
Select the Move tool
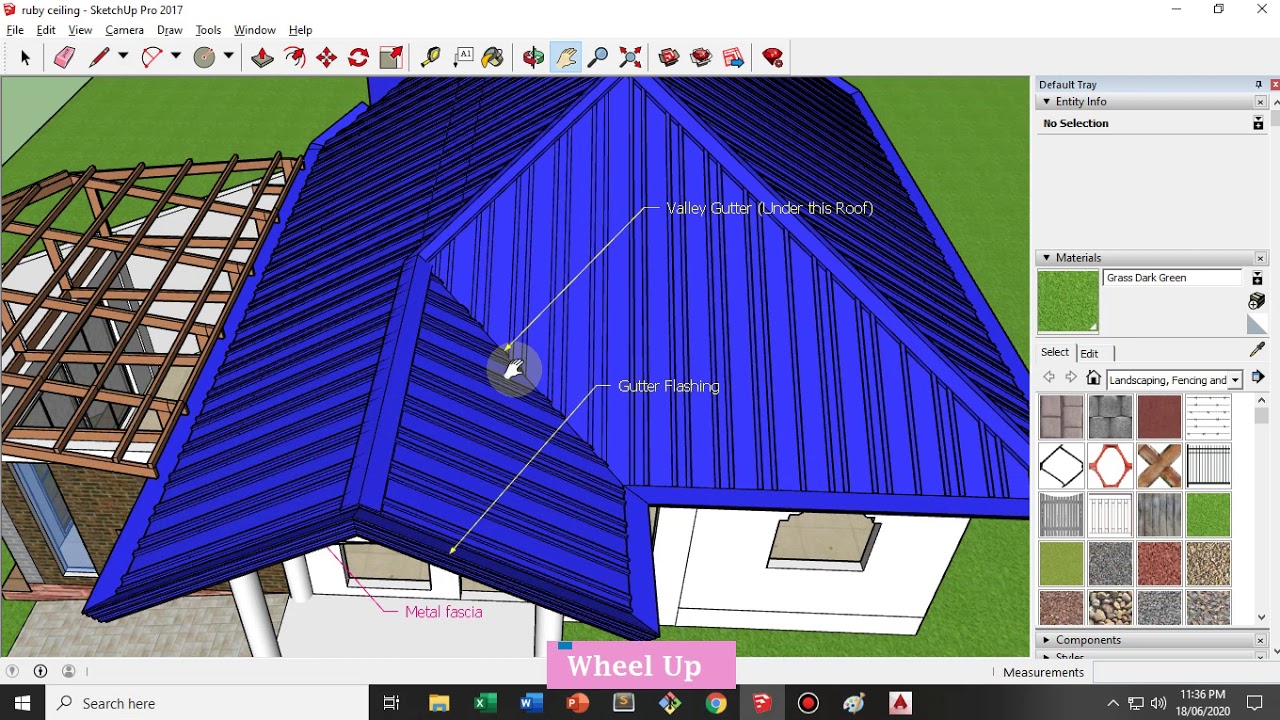326,58
